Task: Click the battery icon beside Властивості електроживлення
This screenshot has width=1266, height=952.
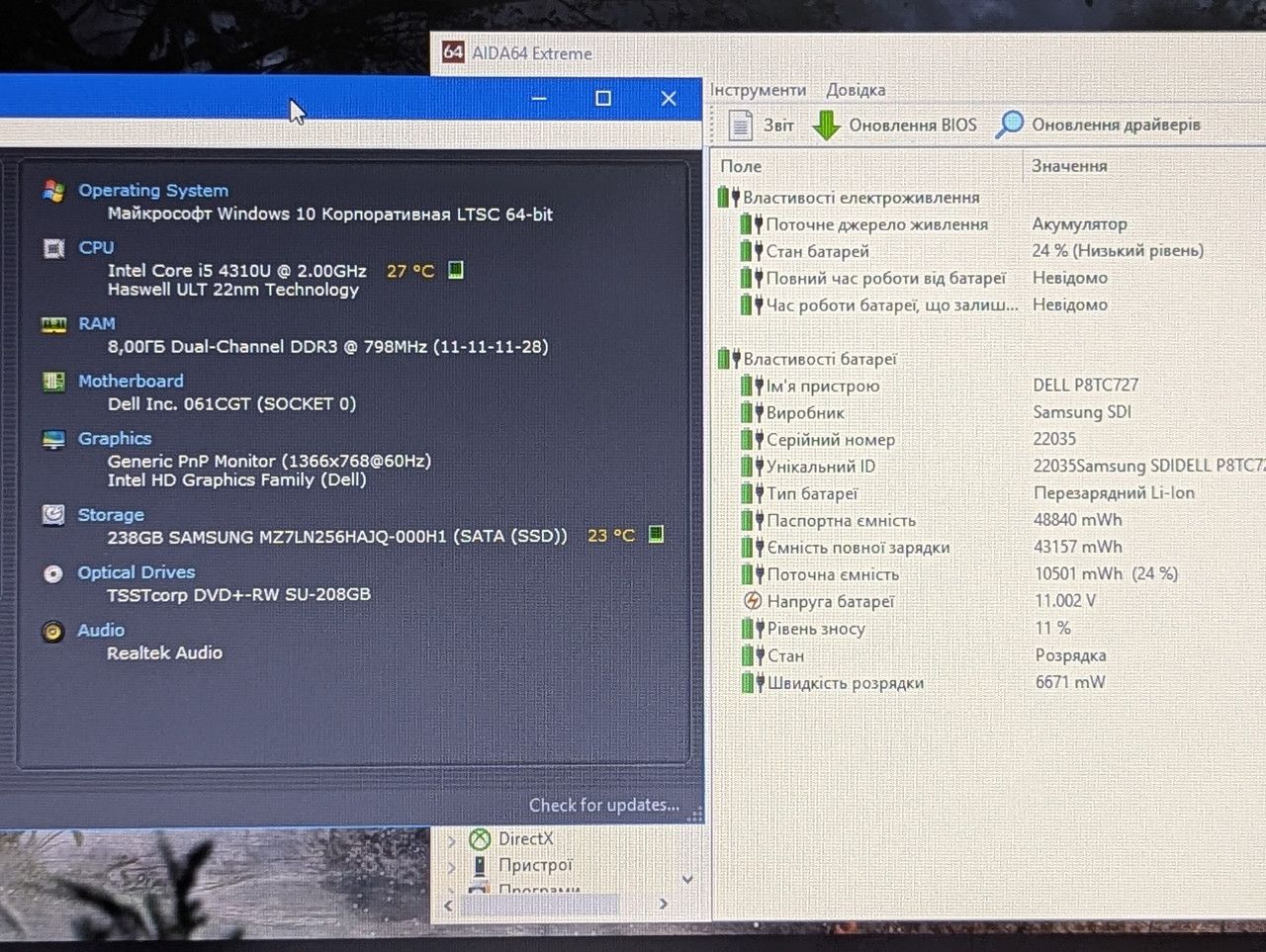Action: click(x=729, y=197)
